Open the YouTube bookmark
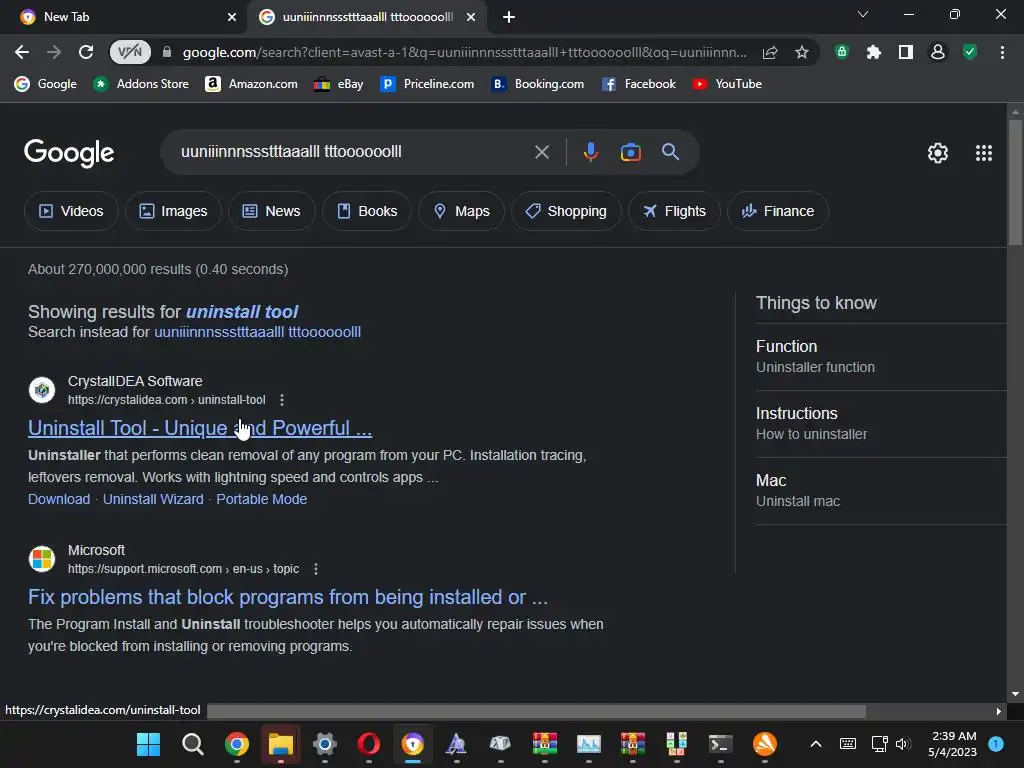This screenshot has width=1024, height=768. click(x=727, y=84)
